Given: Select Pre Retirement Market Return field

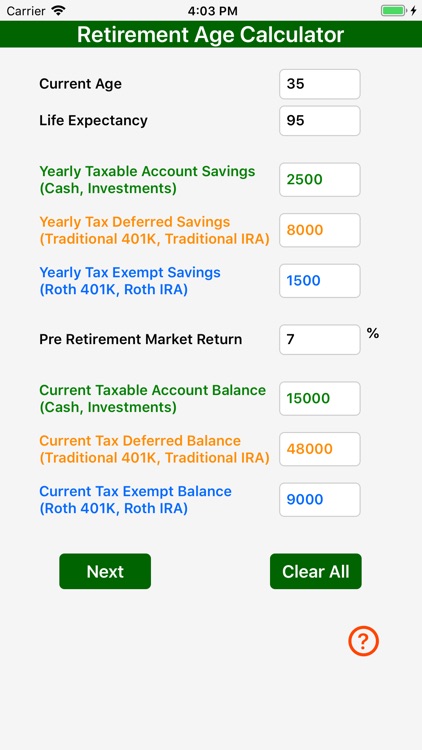Looking at the screenshot, I should (320, 340).
